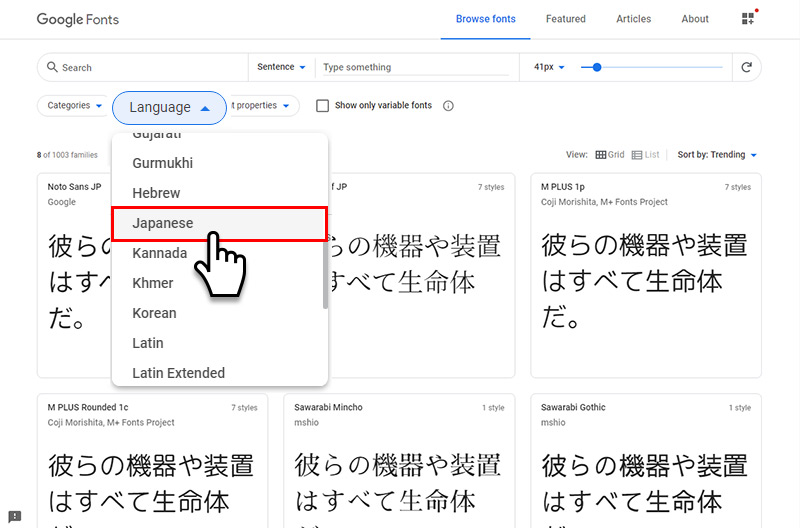Image resolution: width=800 pixels, height=528 pixels.
Task: Open the Sentence preview type dropdown
Action: pyautogui.click(x=281, y=67)
